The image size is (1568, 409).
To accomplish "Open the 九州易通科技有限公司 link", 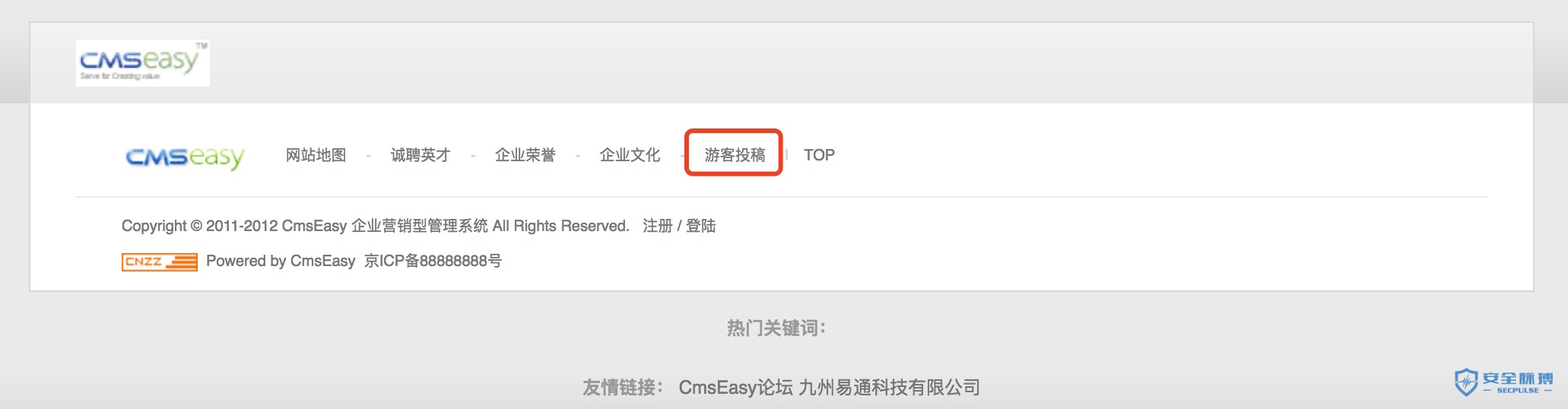I will point(890,388).
